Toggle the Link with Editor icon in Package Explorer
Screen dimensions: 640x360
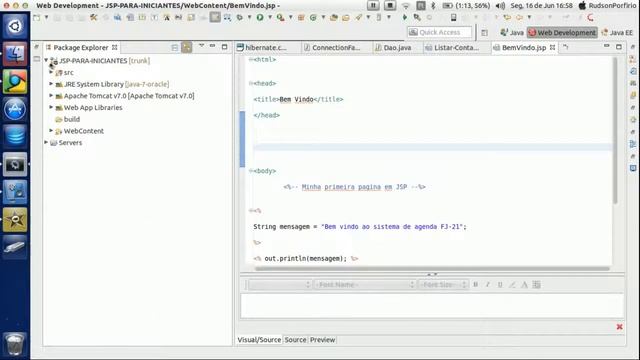[x=187, y=47]
